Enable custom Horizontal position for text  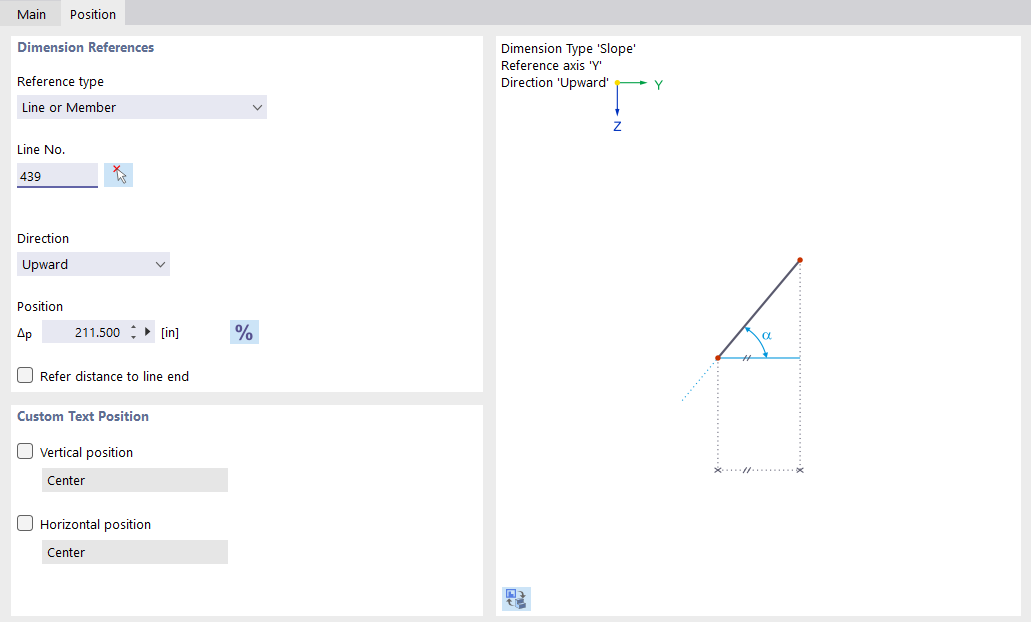tap(24, 523)
